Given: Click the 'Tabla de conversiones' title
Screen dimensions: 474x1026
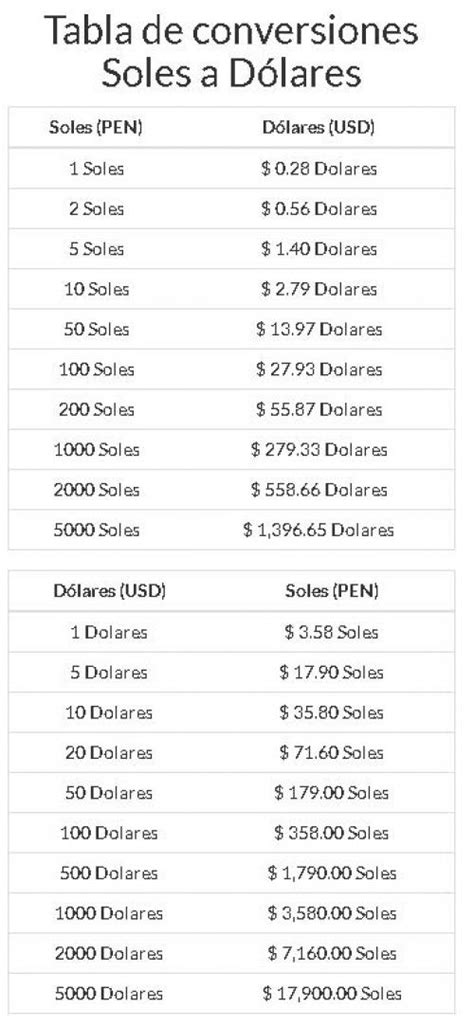Looking at the screenshot, I should coord(231,31).
